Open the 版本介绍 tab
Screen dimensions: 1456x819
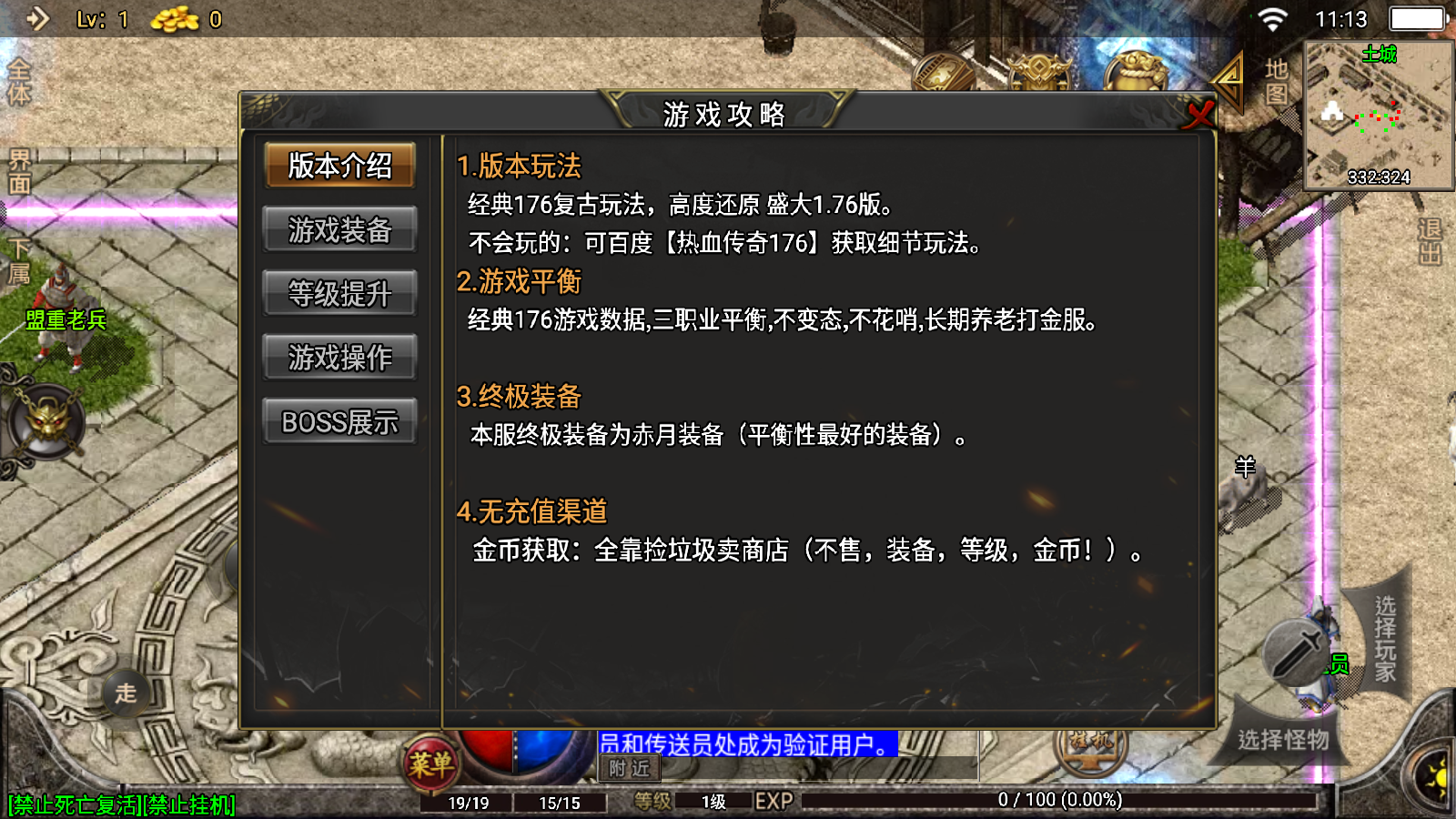pyautogui.click(x=339, y=166)
